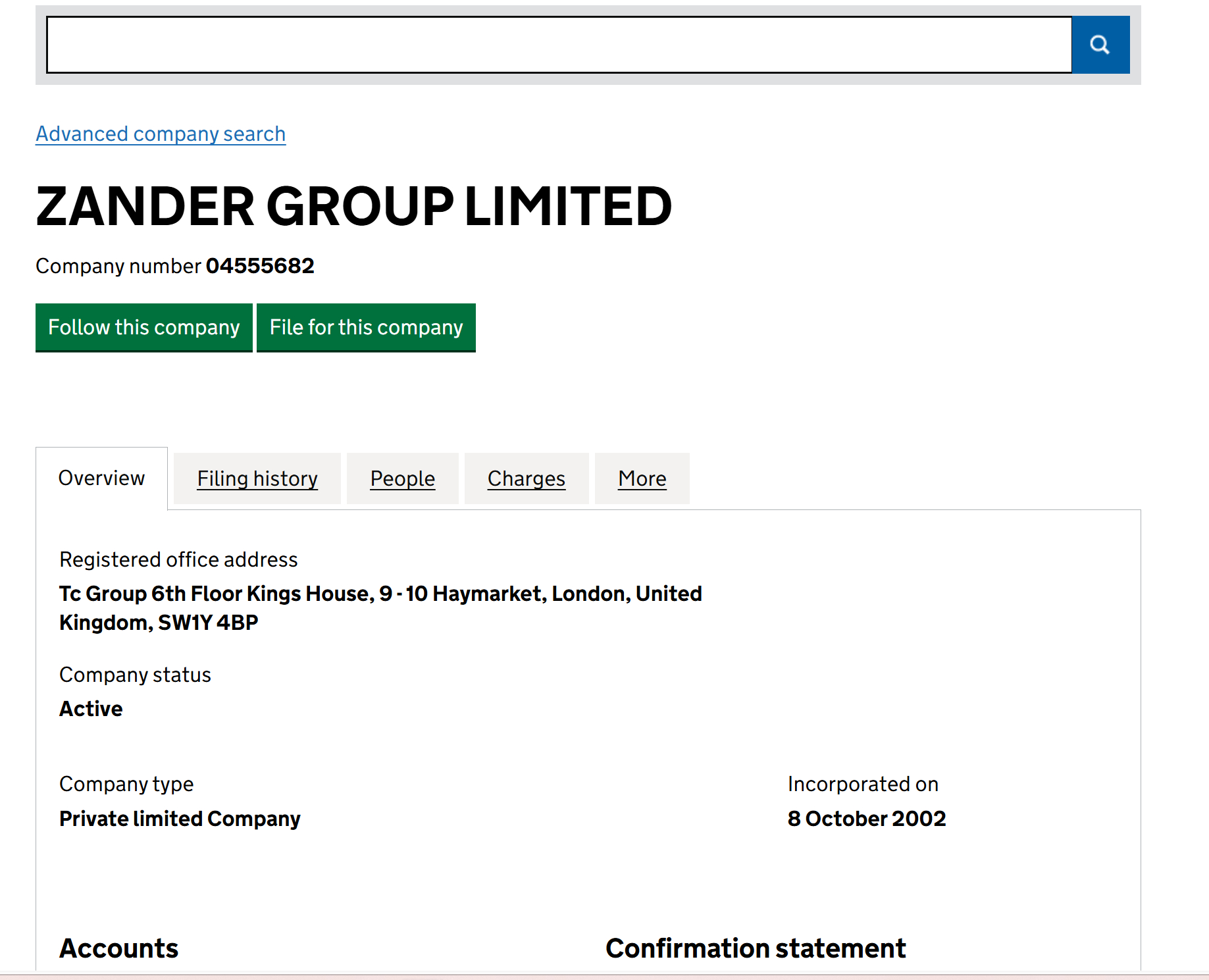
Task: Click the Incorporated on label
Action: (863, 784)
